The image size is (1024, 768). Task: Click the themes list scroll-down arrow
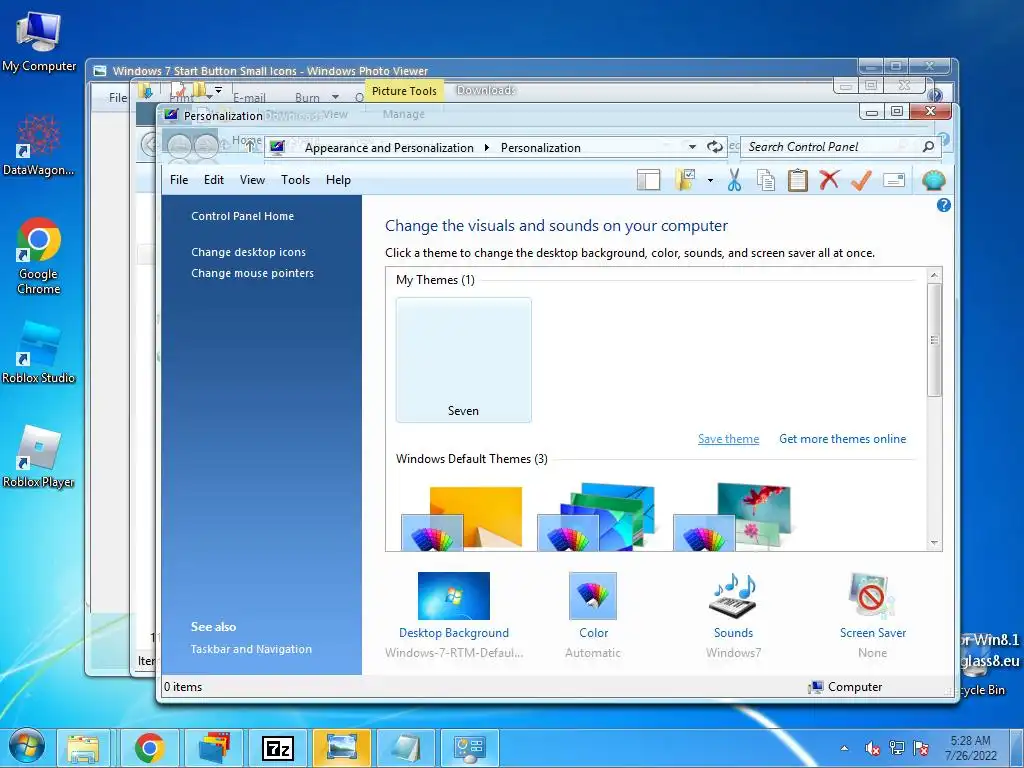[935, 543]
